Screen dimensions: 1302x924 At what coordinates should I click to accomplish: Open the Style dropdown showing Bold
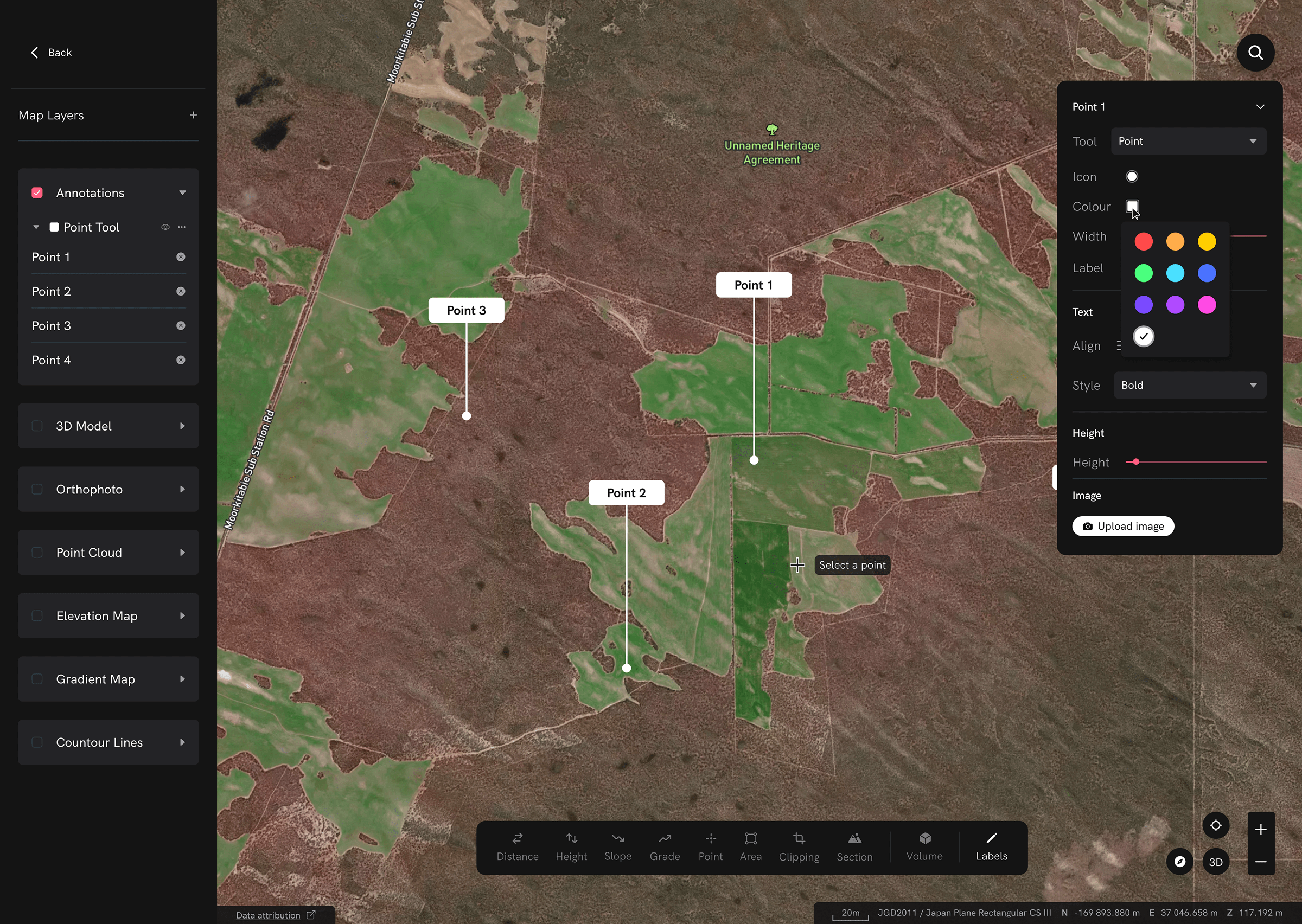pos(1189,385)
